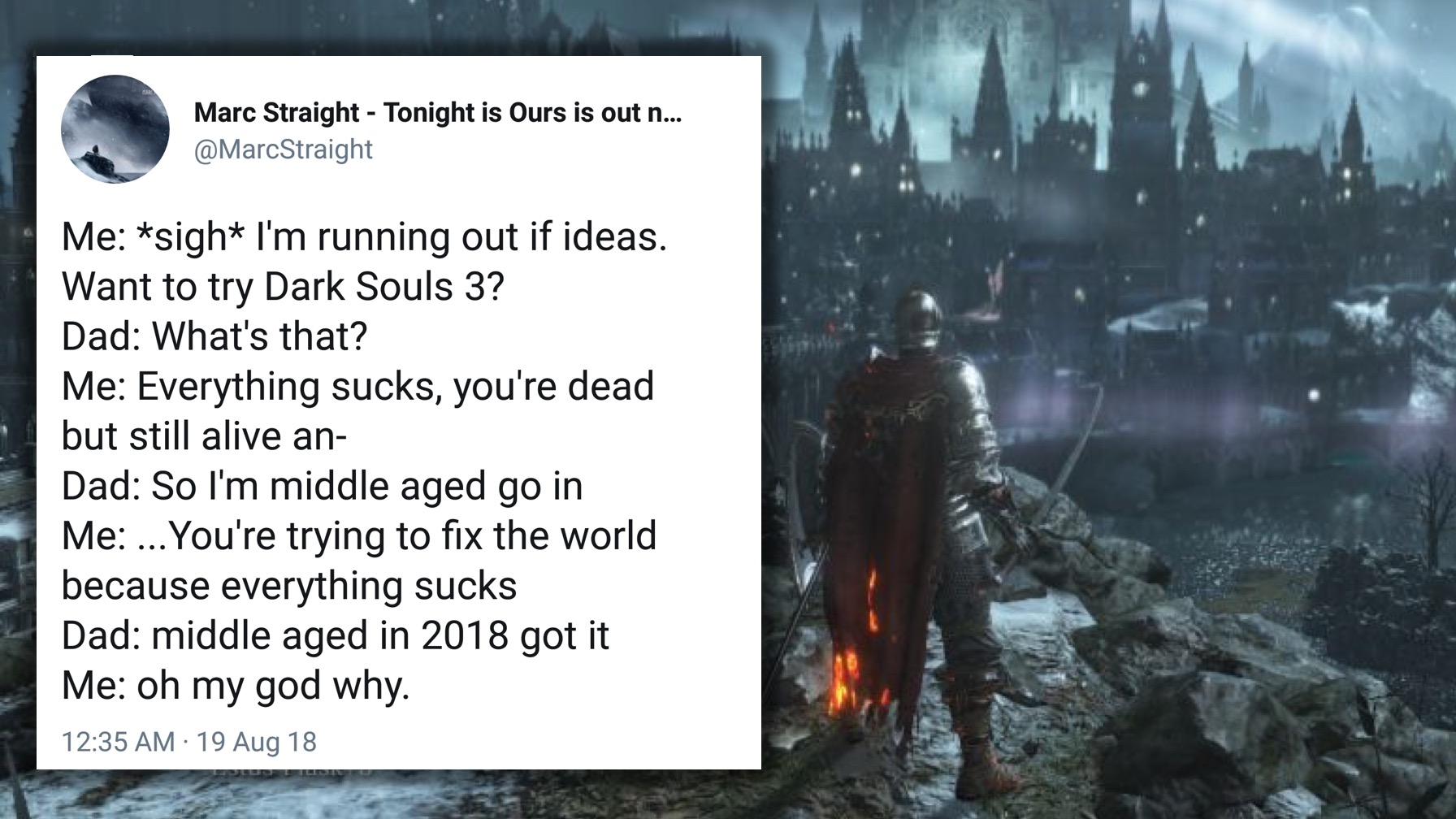Click the tweet's first line about ideas

[x=364, y=237]
